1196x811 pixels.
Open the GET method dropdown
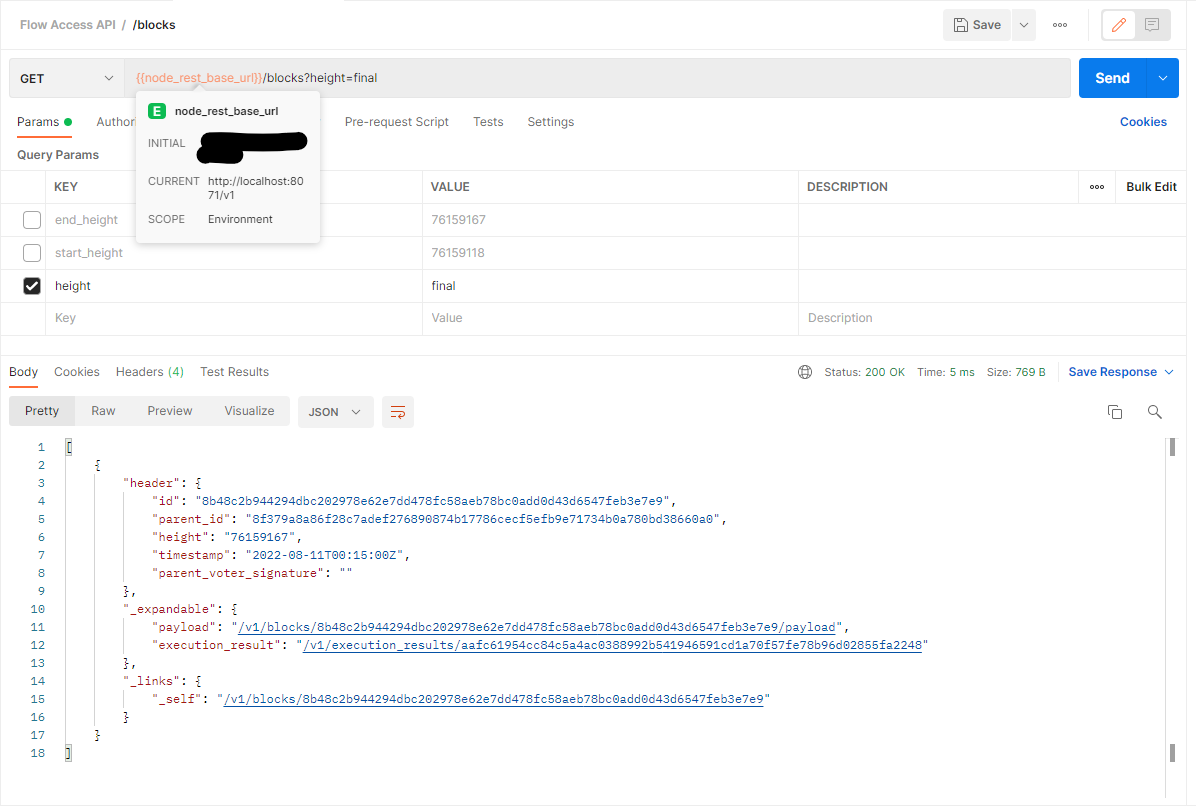(x=66, y=77)
